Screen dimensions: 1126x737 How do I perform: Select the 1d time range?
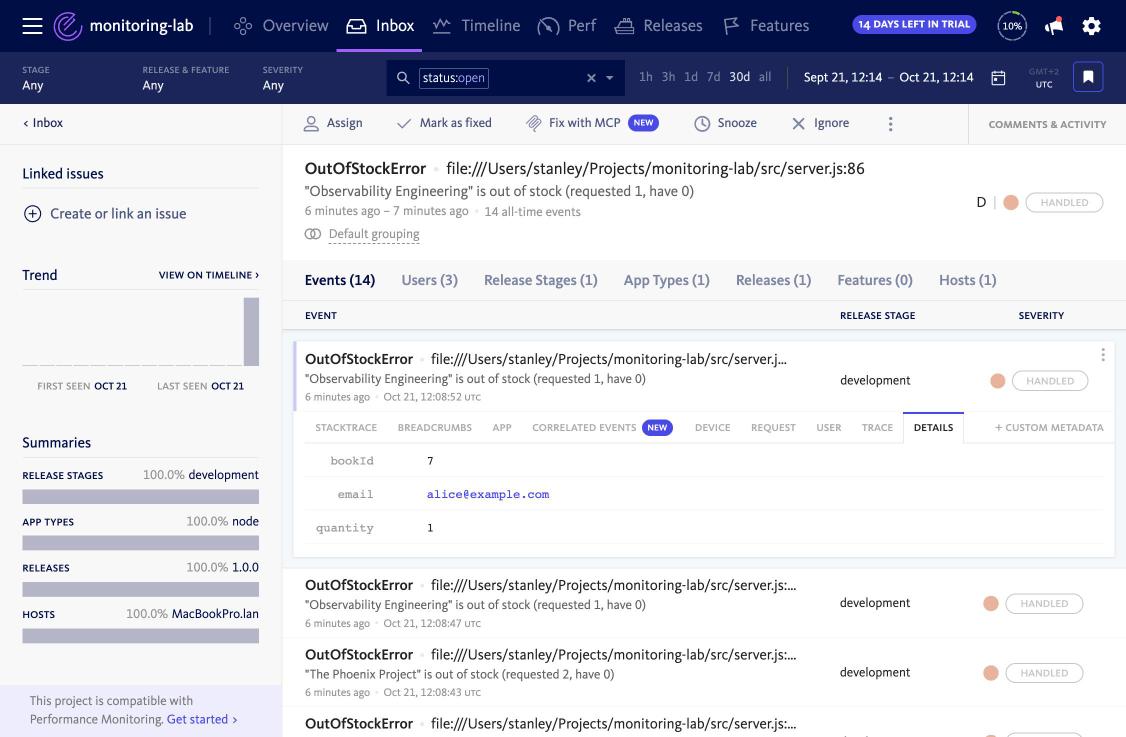(690, 77)
